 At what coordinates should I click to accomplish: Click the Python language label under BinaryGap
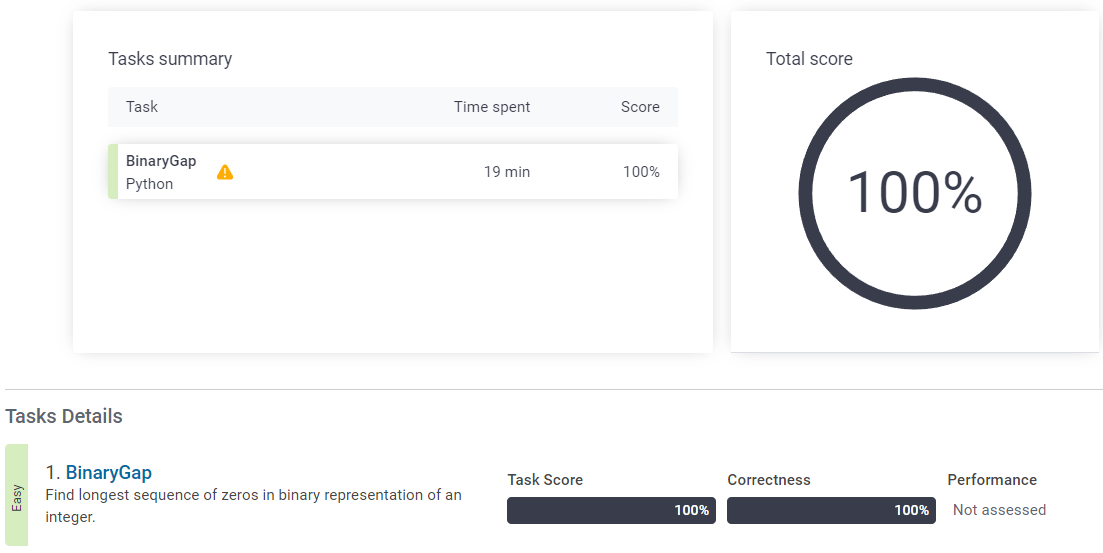[x=149, y=184]
